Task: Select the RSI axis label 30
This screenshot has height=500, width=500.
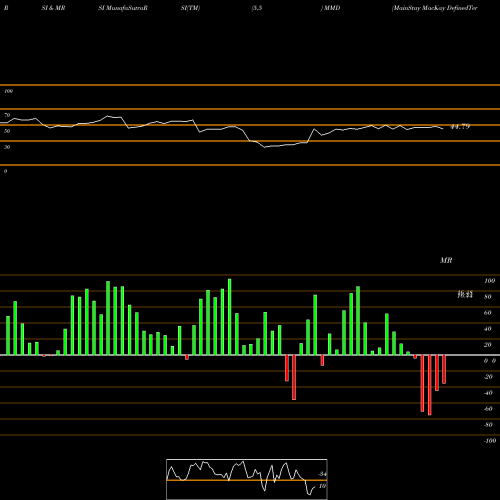Action: (7, 147)
